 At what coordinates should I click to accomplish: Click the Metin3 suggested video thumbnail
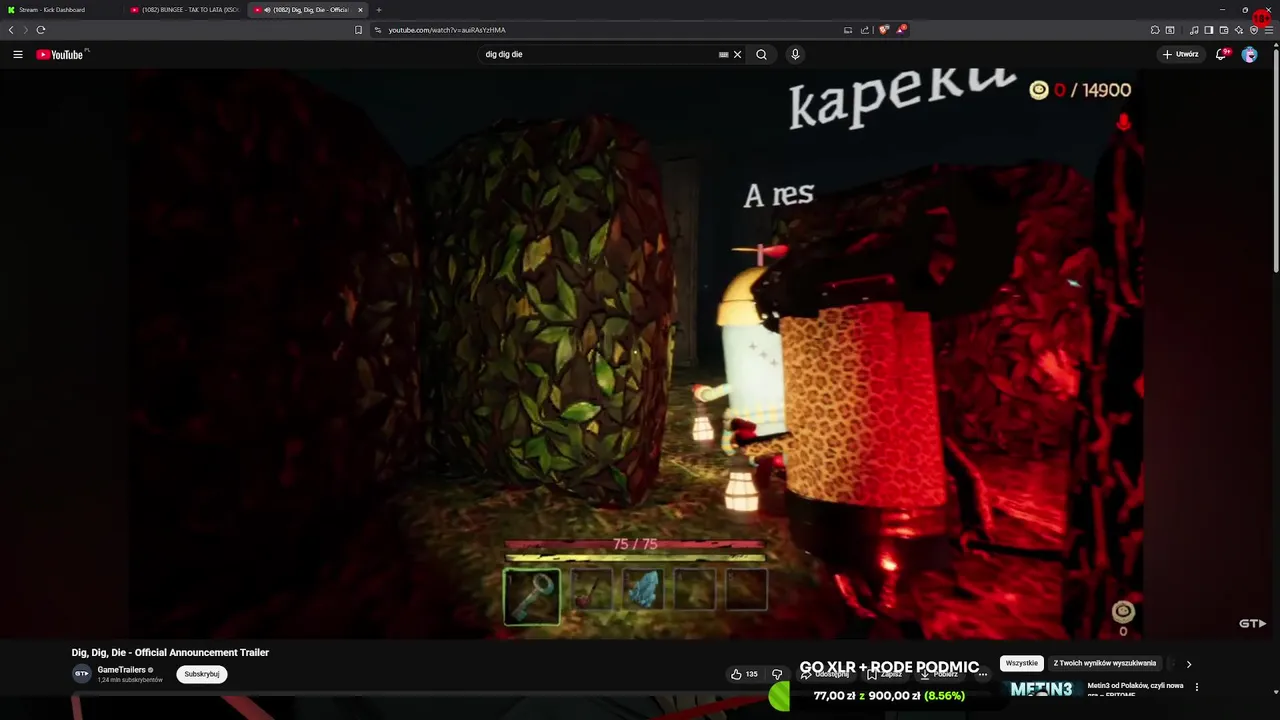pos(1043,689)
